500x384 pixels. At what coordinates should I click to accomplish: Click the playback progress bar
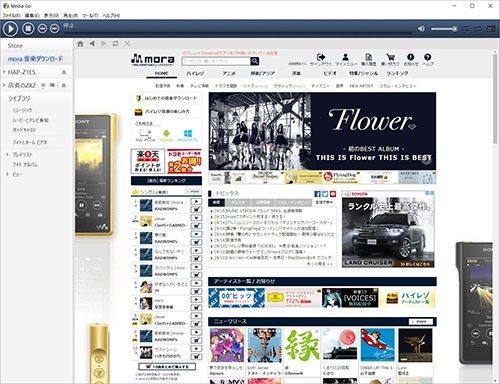237,32
